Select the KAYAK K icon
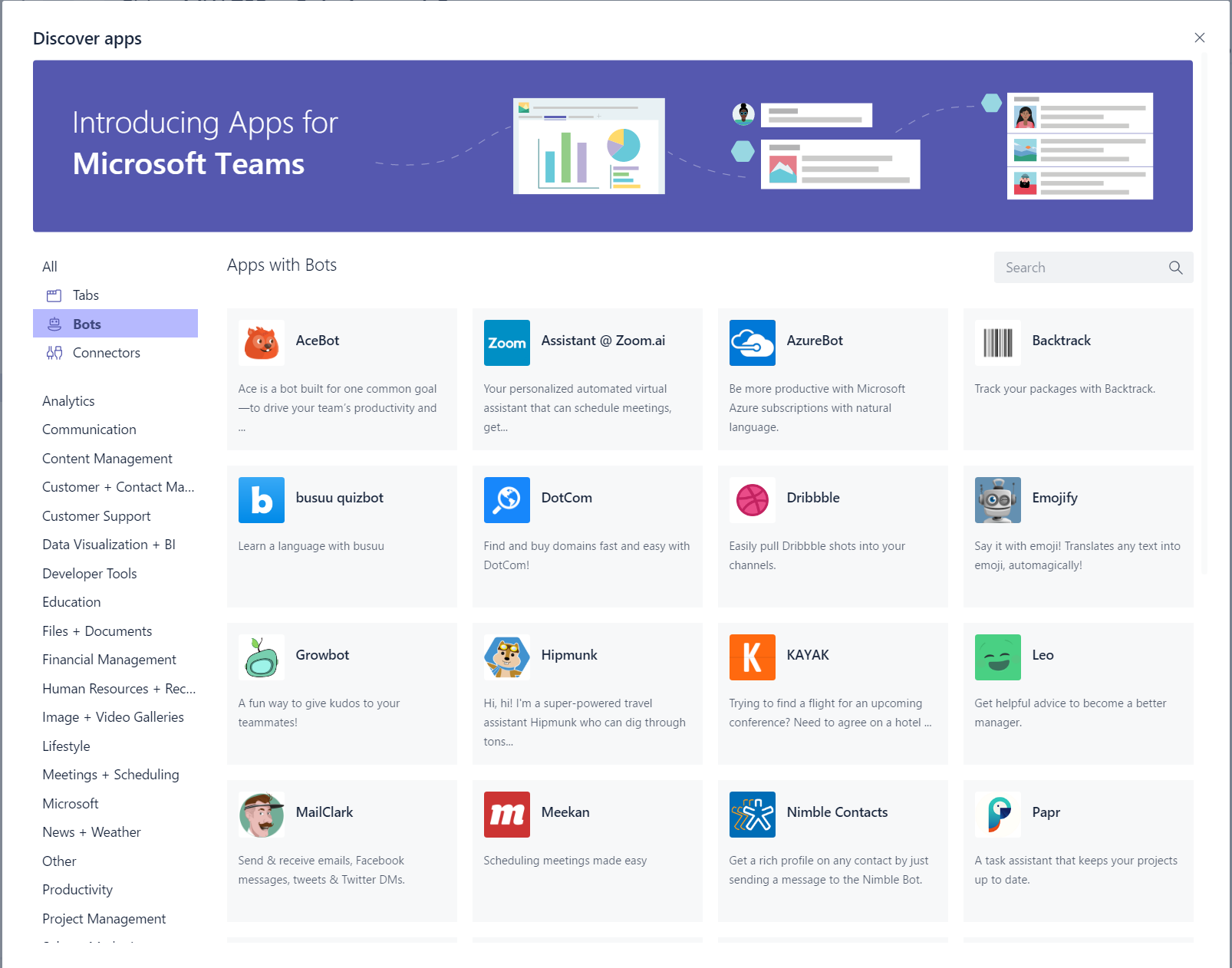Screen dimensions: 1232x968 click(x=752, y=657)
